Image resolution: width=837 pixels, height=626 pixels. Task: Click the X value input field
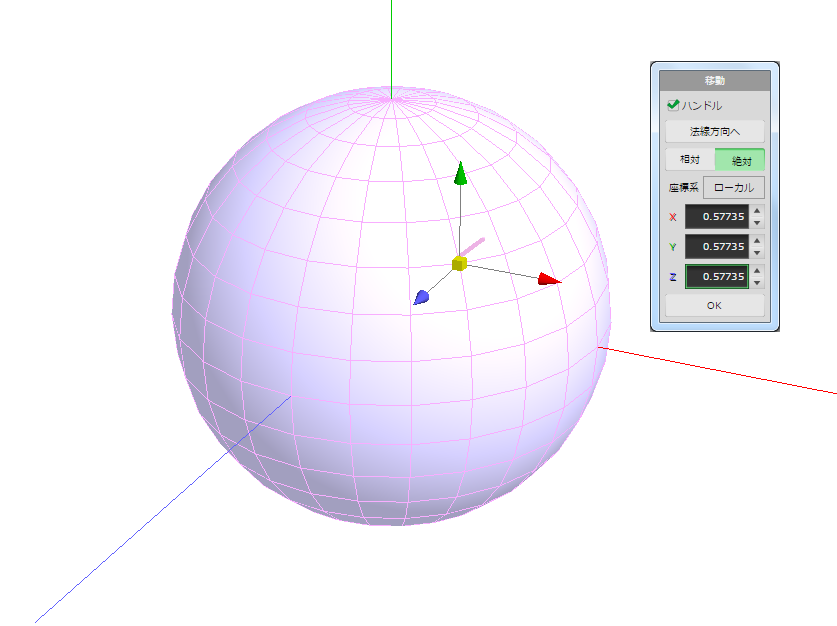(716, 217)
